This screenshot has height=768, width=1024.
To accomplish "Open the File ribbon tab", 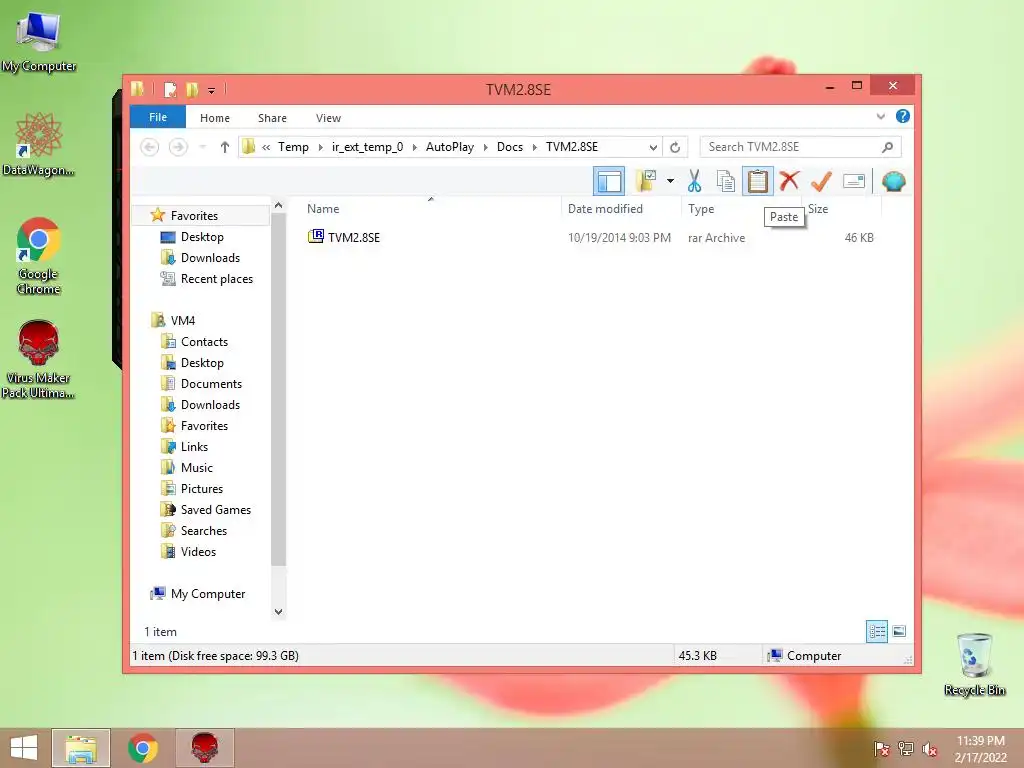I will pos(158,118).
